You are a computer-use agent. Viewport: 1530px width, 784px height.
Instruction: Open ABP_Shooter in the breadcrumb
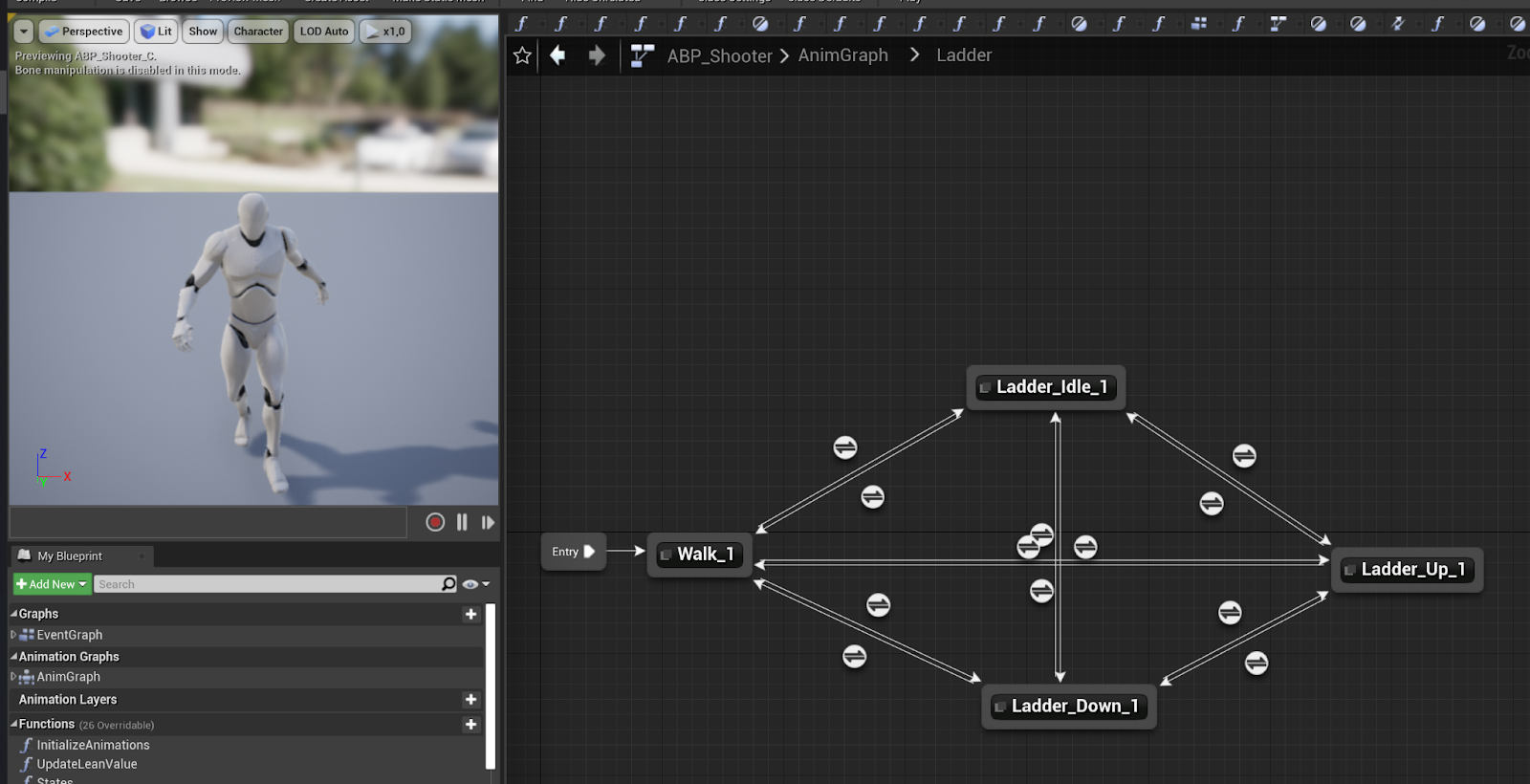(x=719, y=56)
